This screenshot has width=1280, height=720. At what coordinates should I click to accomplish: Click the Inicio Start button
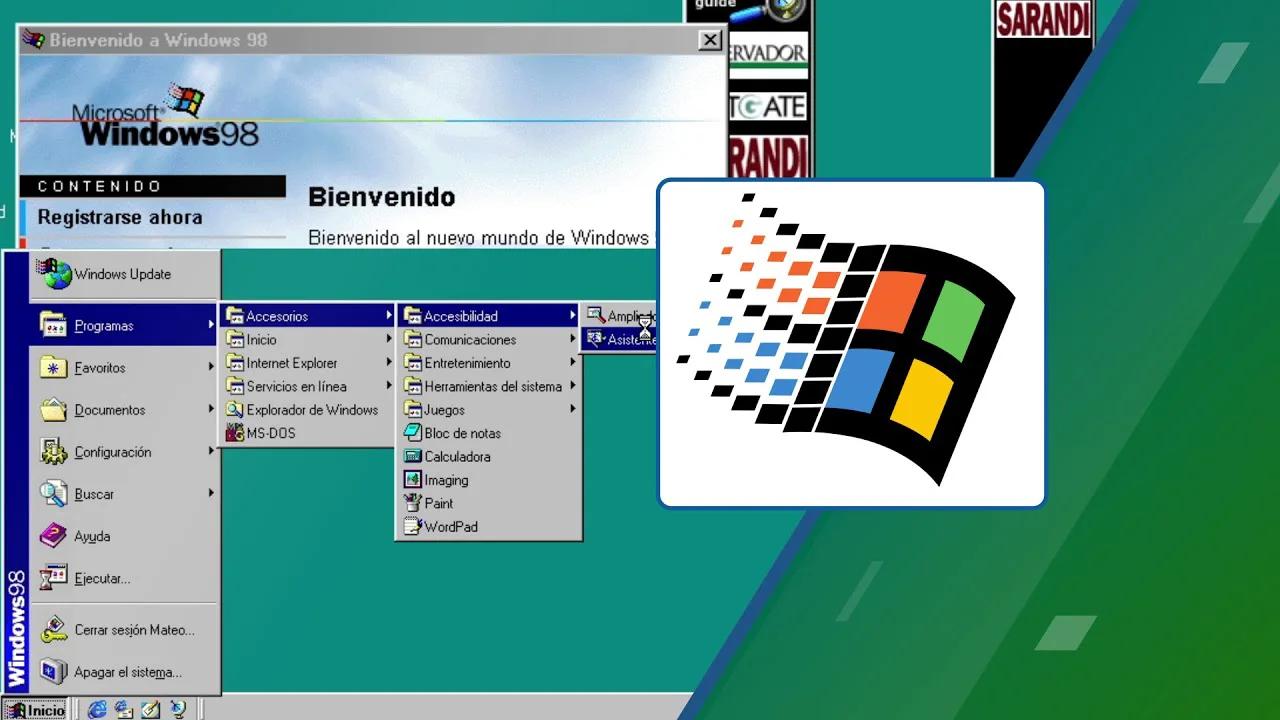(x=36, y=709)
